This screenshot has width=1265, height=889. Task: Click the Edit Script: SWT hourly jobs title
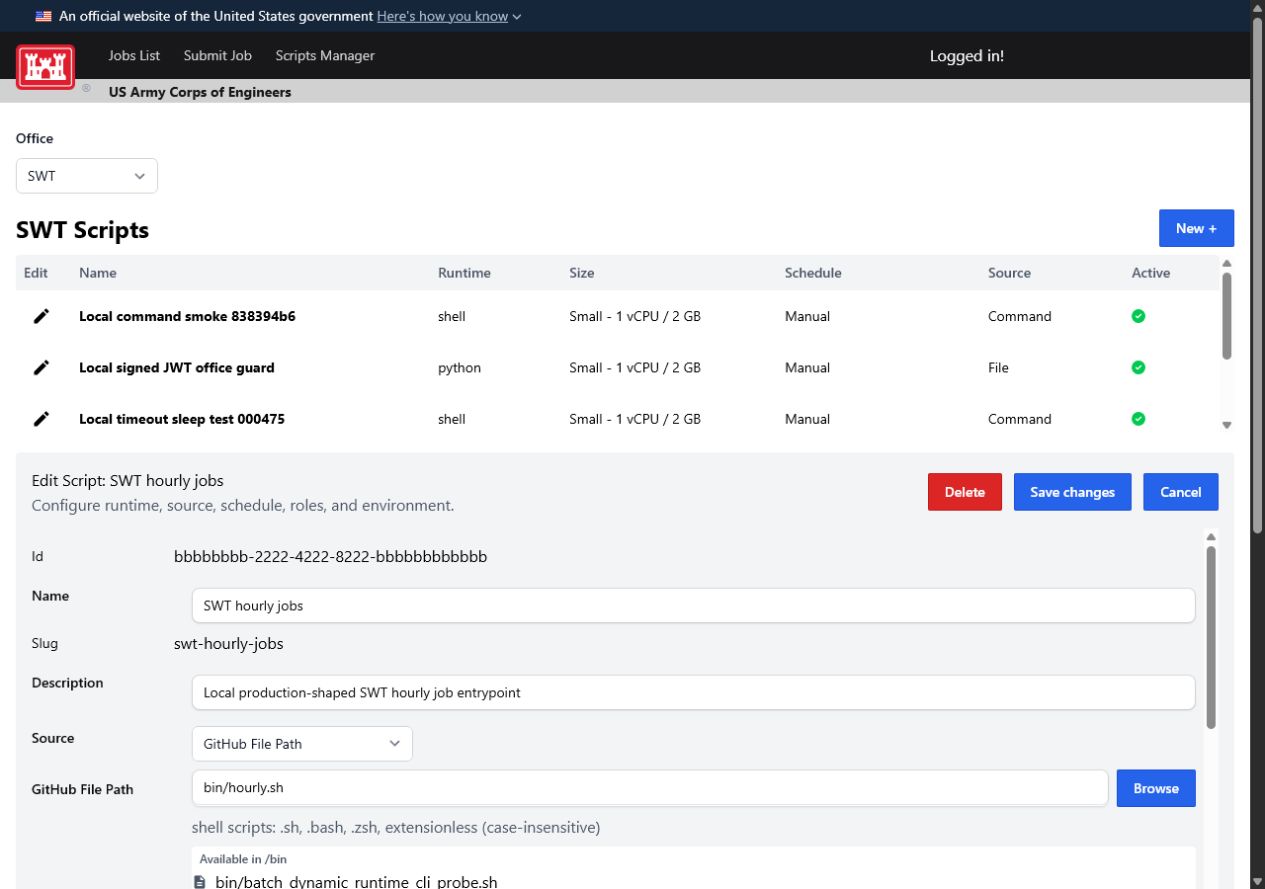[128, 481]
